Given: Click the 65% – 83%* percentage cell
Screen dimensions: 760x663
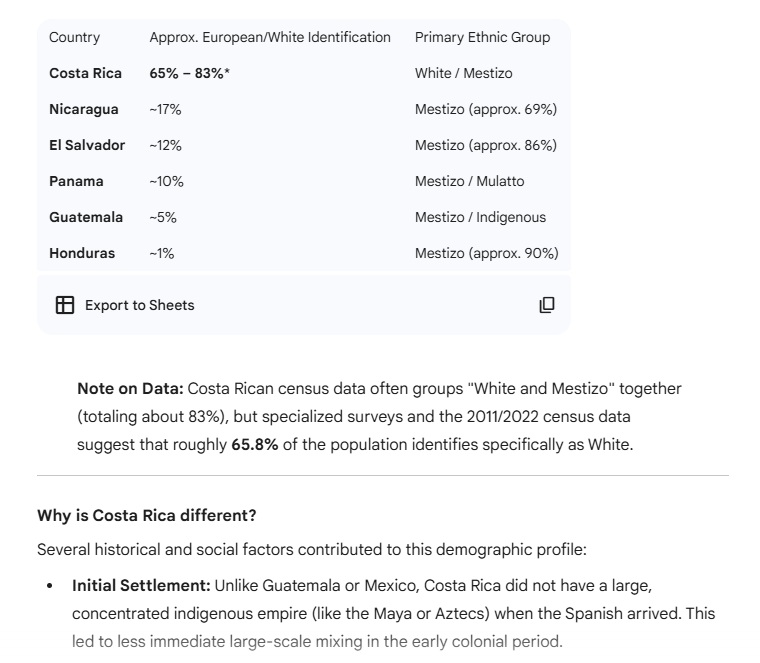Looking at the screenshot, I should [x=190, y=73].
